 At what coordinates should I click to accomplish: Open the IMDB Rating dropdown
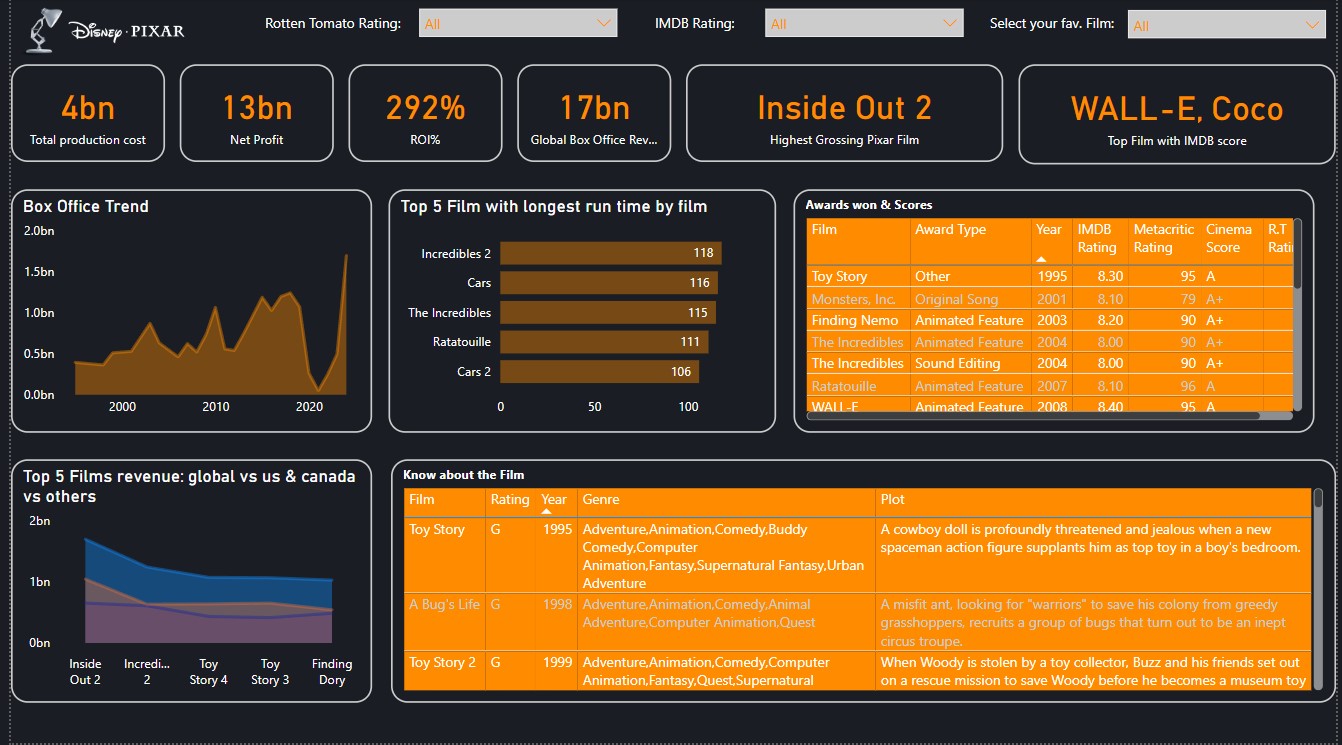click(864, 23)
